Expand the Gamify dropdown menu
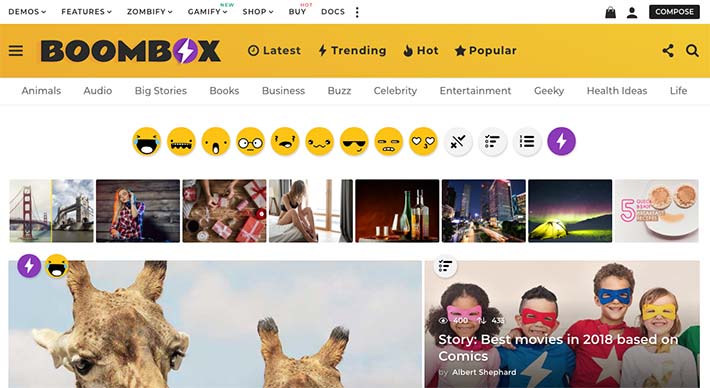The image size is (710, 388). [x=207, y=12]
